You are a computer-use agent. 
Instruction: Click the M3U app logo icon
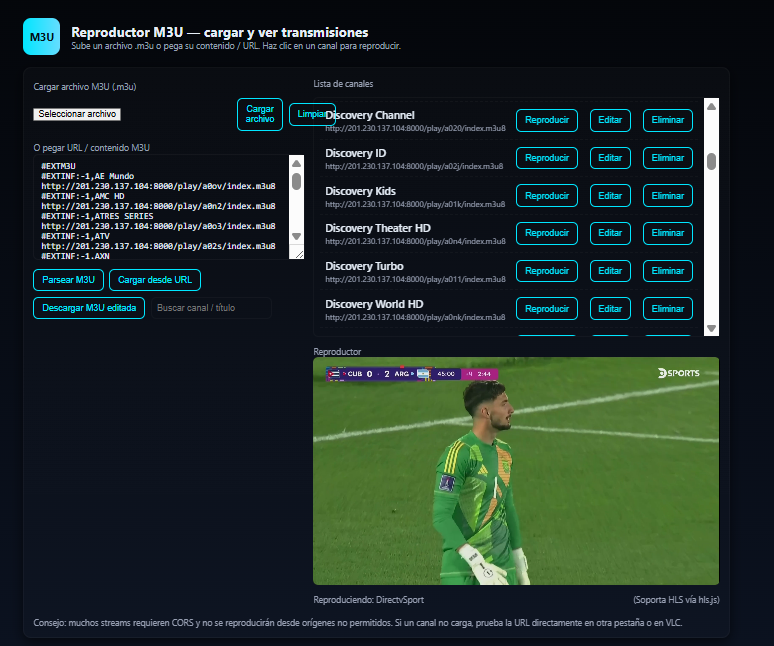point(42,37)
